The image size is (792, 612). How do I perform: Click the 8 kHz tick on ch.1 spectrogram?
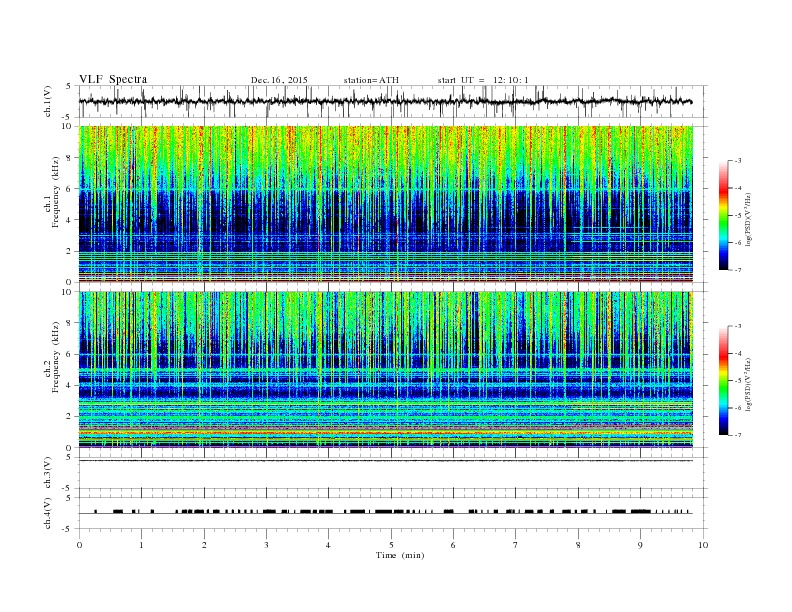[x=70, y=158]
